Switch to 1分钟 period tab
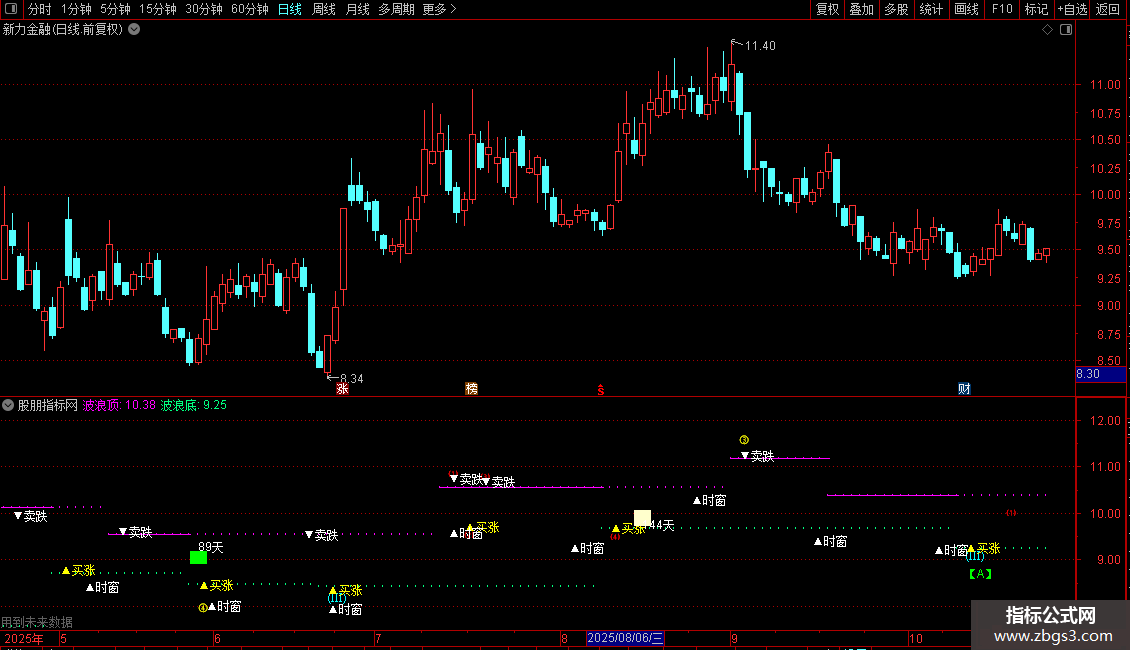 [76, 9]
